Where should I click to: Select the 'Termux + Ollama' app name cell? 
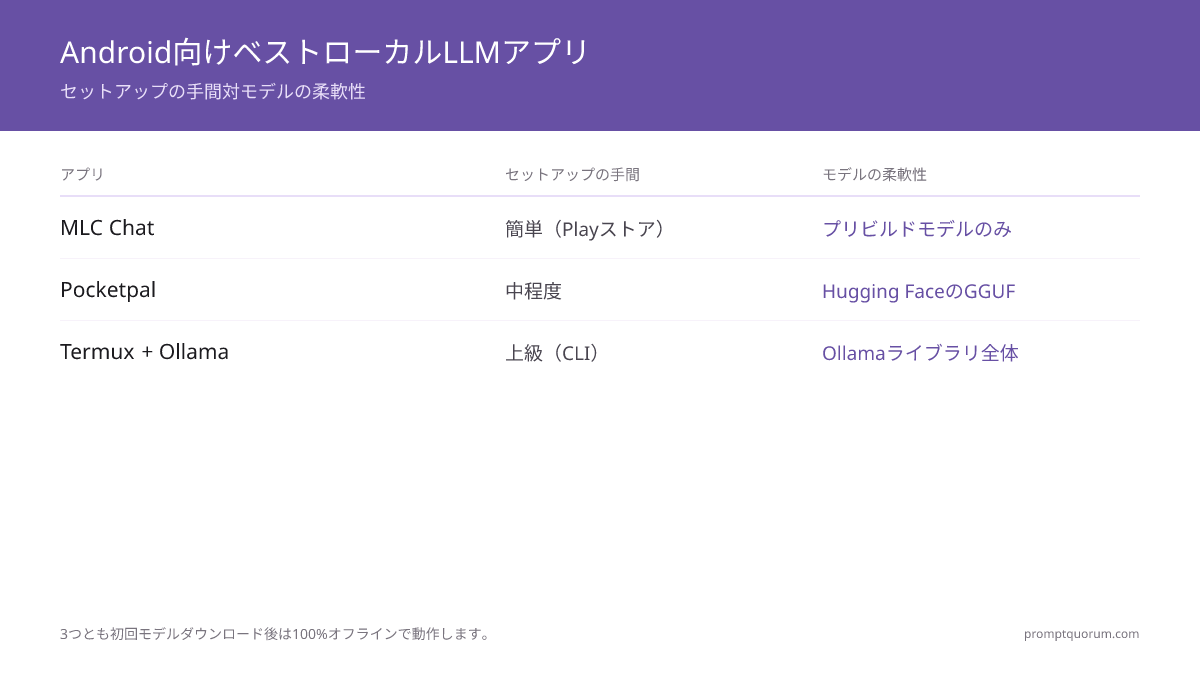[x=144, y=352]
